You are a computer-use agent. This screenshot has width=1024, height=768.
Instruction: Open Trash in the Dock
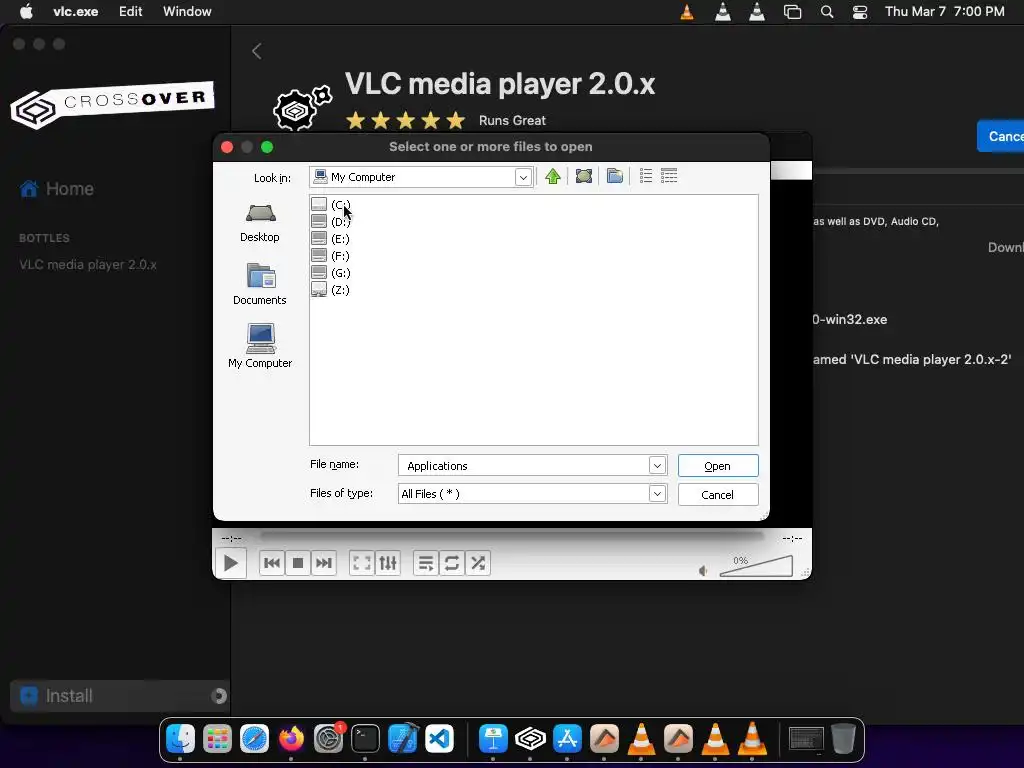click(x=843, y=739)
